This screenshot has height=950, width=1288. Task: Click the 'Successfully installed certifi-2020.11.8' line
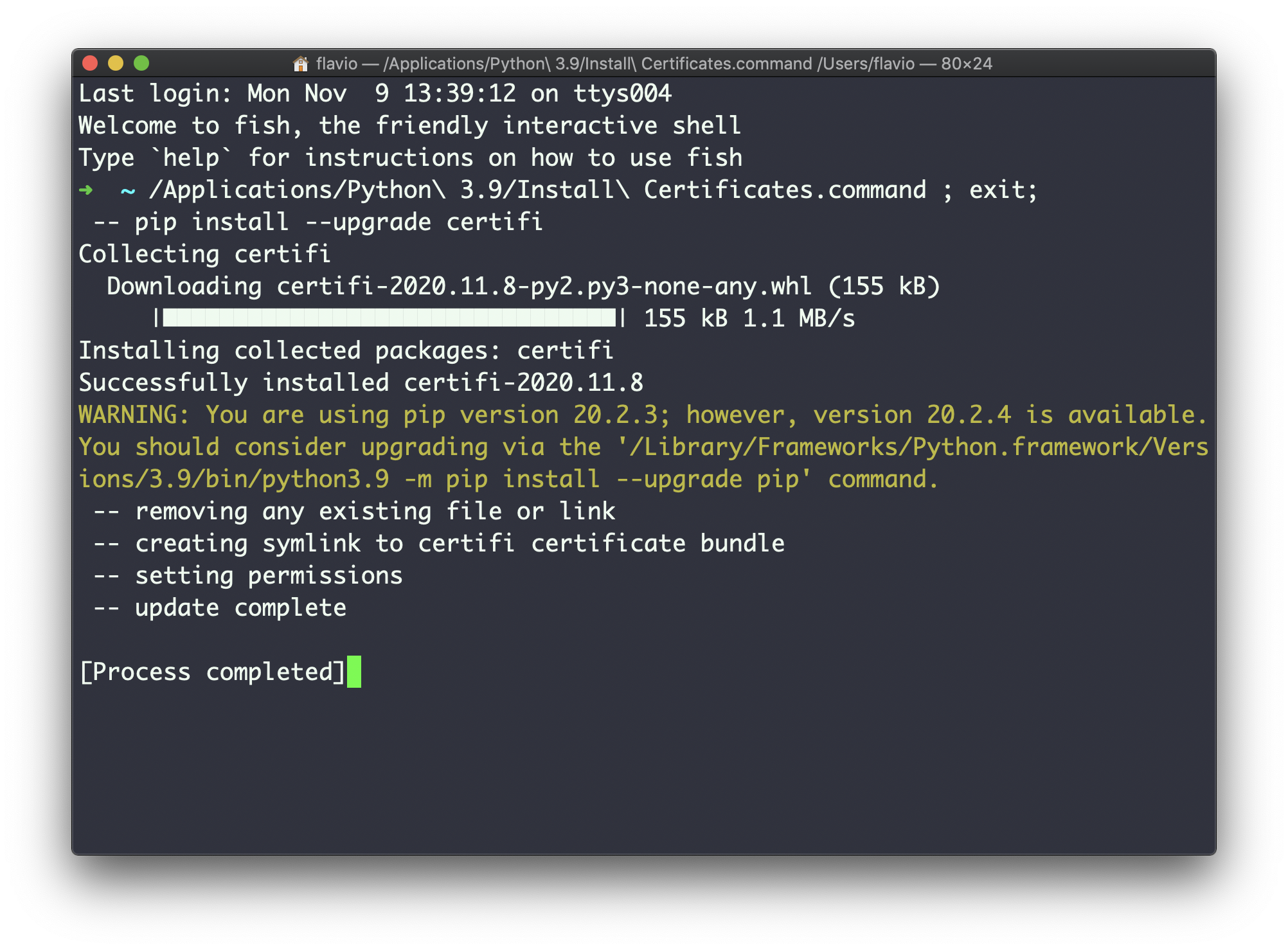pos(360,382)
